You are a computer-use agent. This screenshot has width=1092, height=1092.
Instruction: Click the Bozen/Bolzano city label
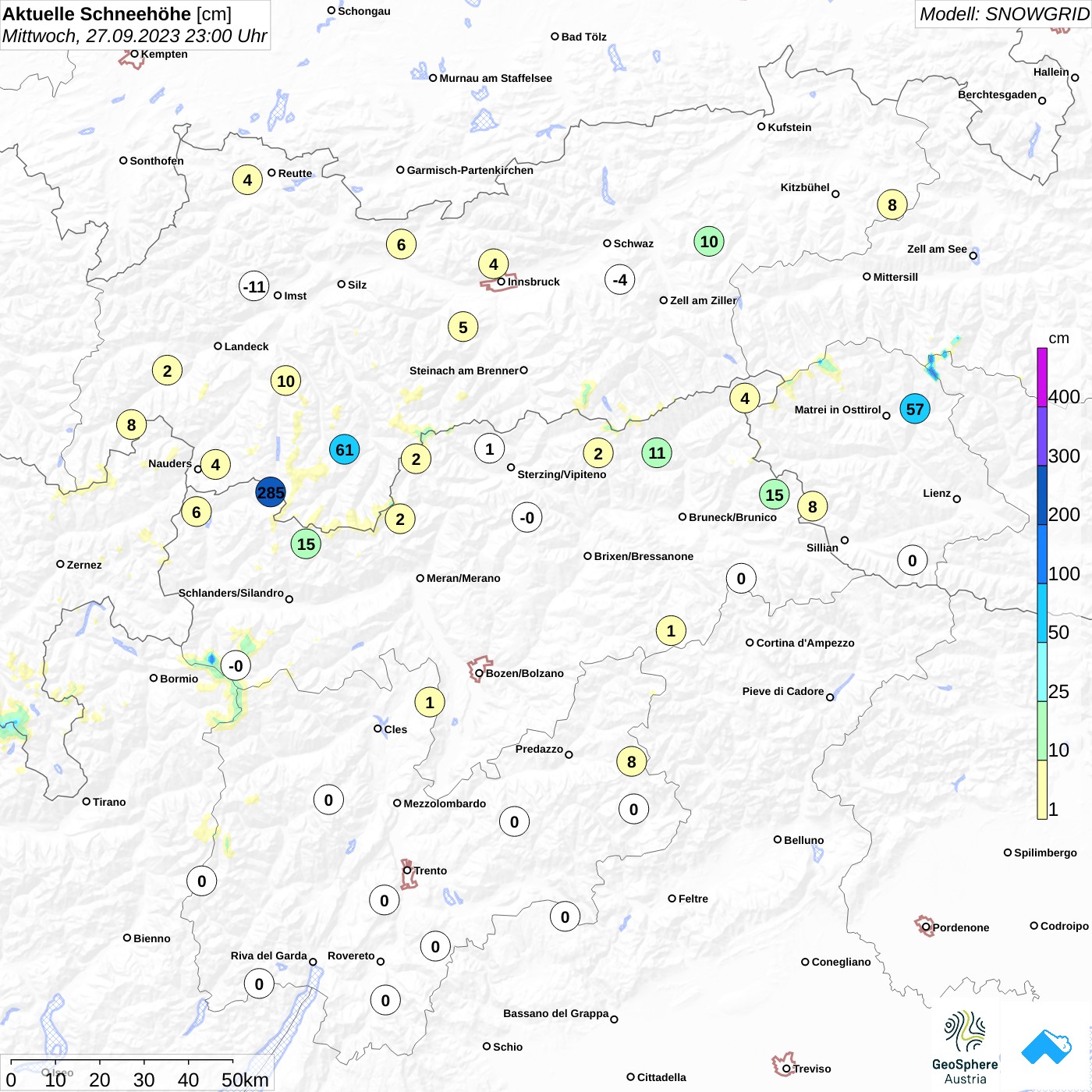click(x=524, y=673)
